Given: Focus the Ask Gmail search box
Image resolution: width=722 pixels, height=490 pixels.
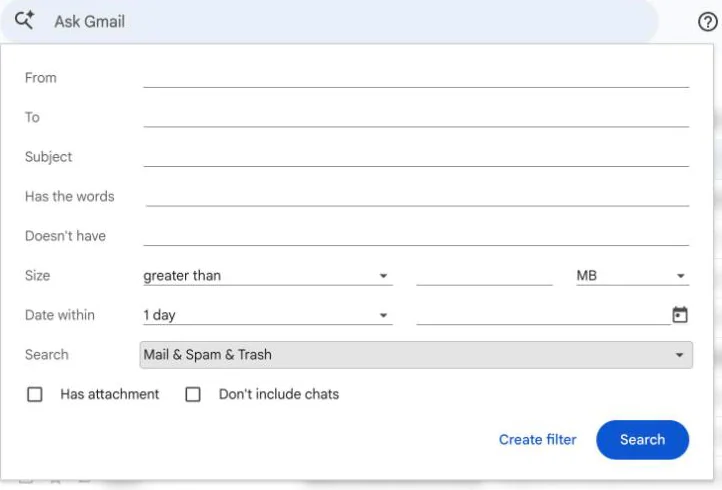Looking at the screenshot, I should click(x=329, y=22).
